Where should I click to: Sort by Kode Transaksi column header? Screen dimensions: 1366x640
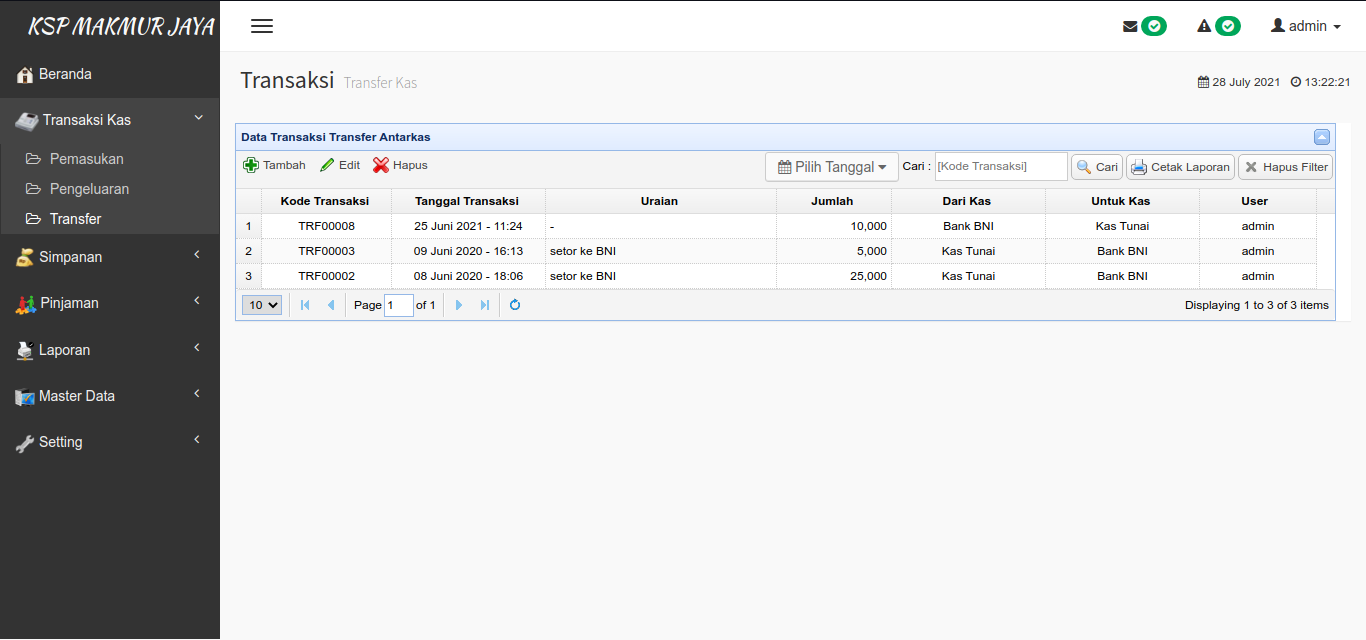tap(325, 201)
